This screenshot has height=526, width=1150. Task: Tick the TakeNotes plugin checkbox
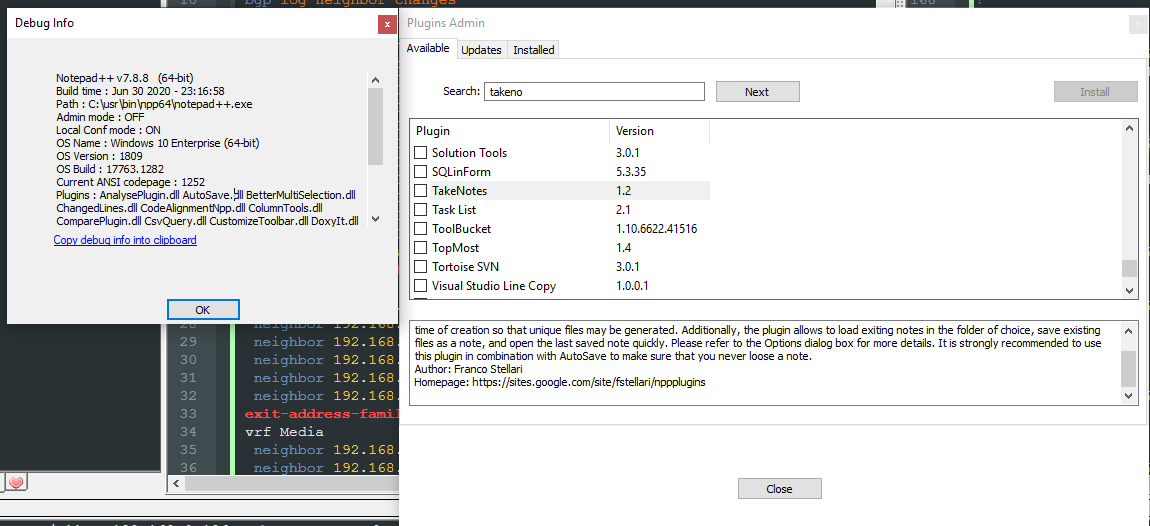click(x=420, y=191)
